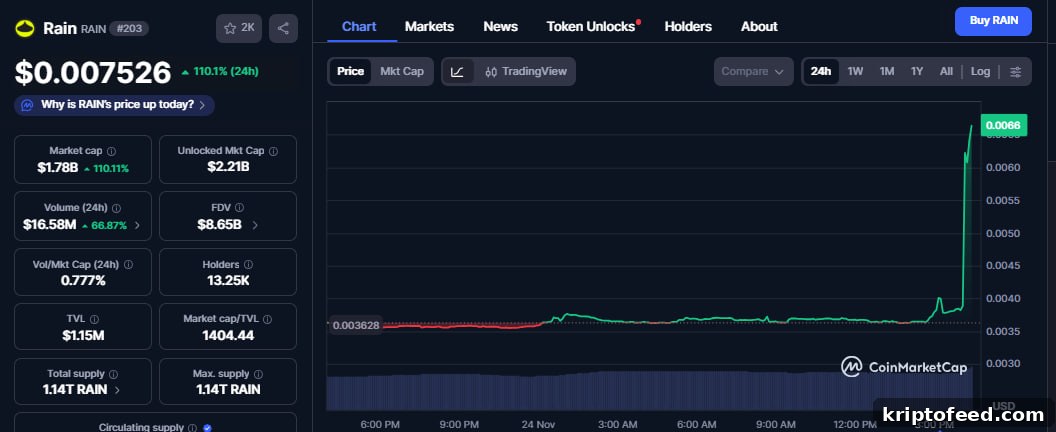The width and height of the screenshot is (1056, 432).
Task: Click the 24 Nov date label on the chart axis
Action: point(537,425)
